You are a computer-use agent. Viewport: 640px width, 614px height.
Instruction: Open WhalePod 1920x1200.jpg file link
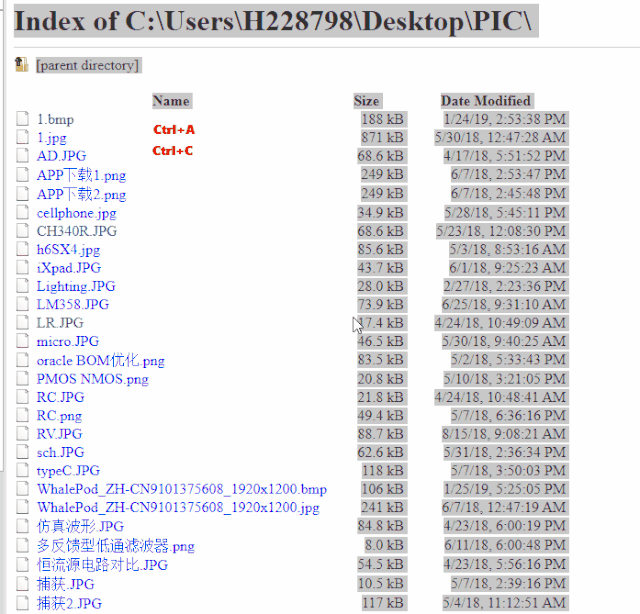coord(178,507)
